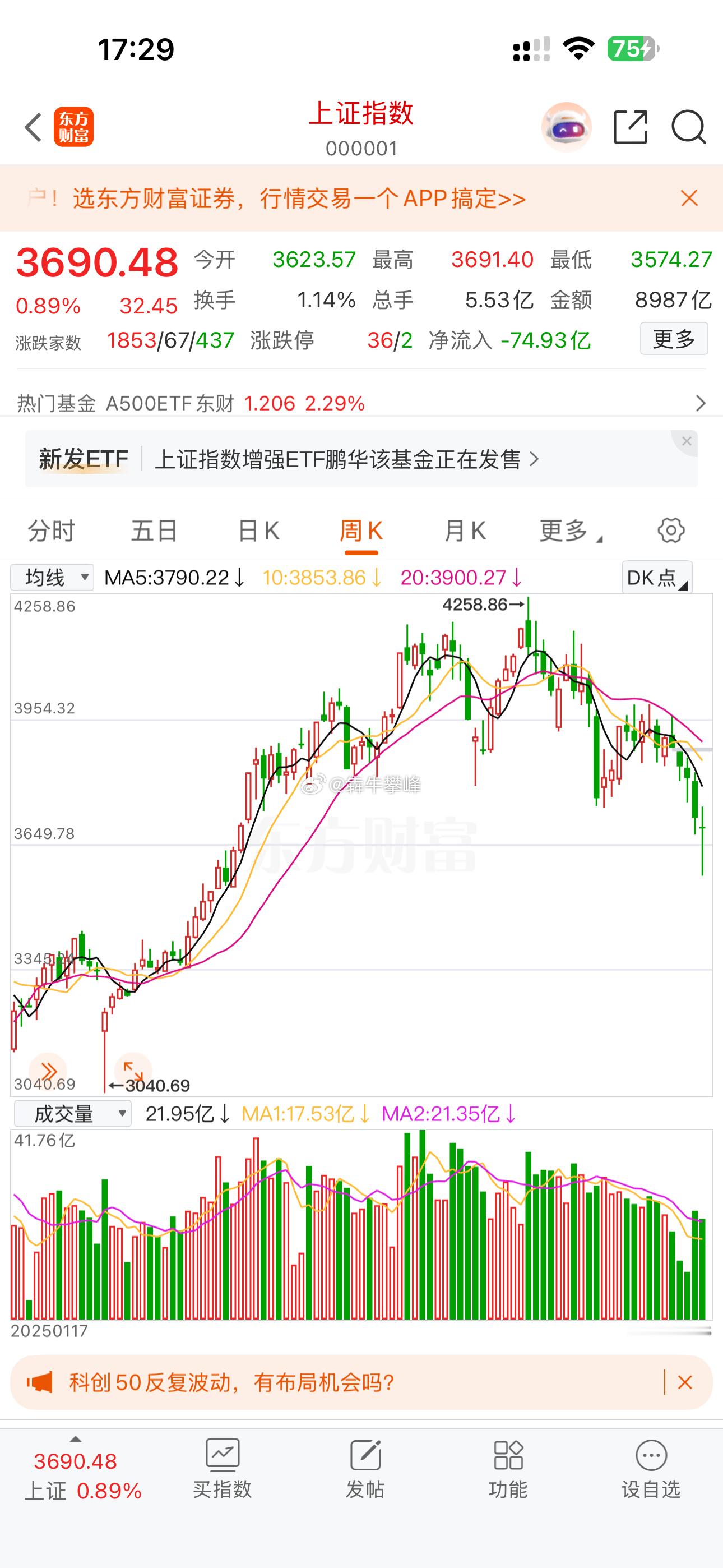Open the 选东方财富证券 promo link

pyautogui.click(x=299, y=199)
